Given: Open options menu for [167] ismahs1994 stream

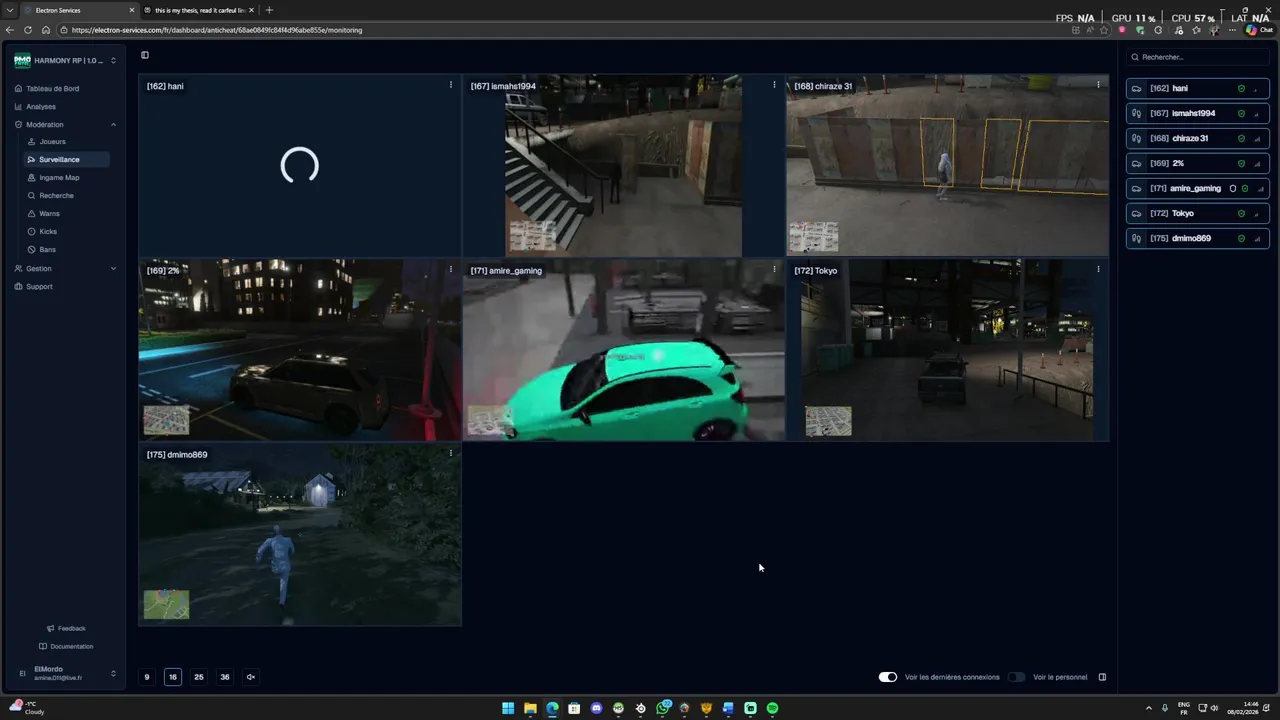Looking at the screenshot, I should click(x=774, y=85).
